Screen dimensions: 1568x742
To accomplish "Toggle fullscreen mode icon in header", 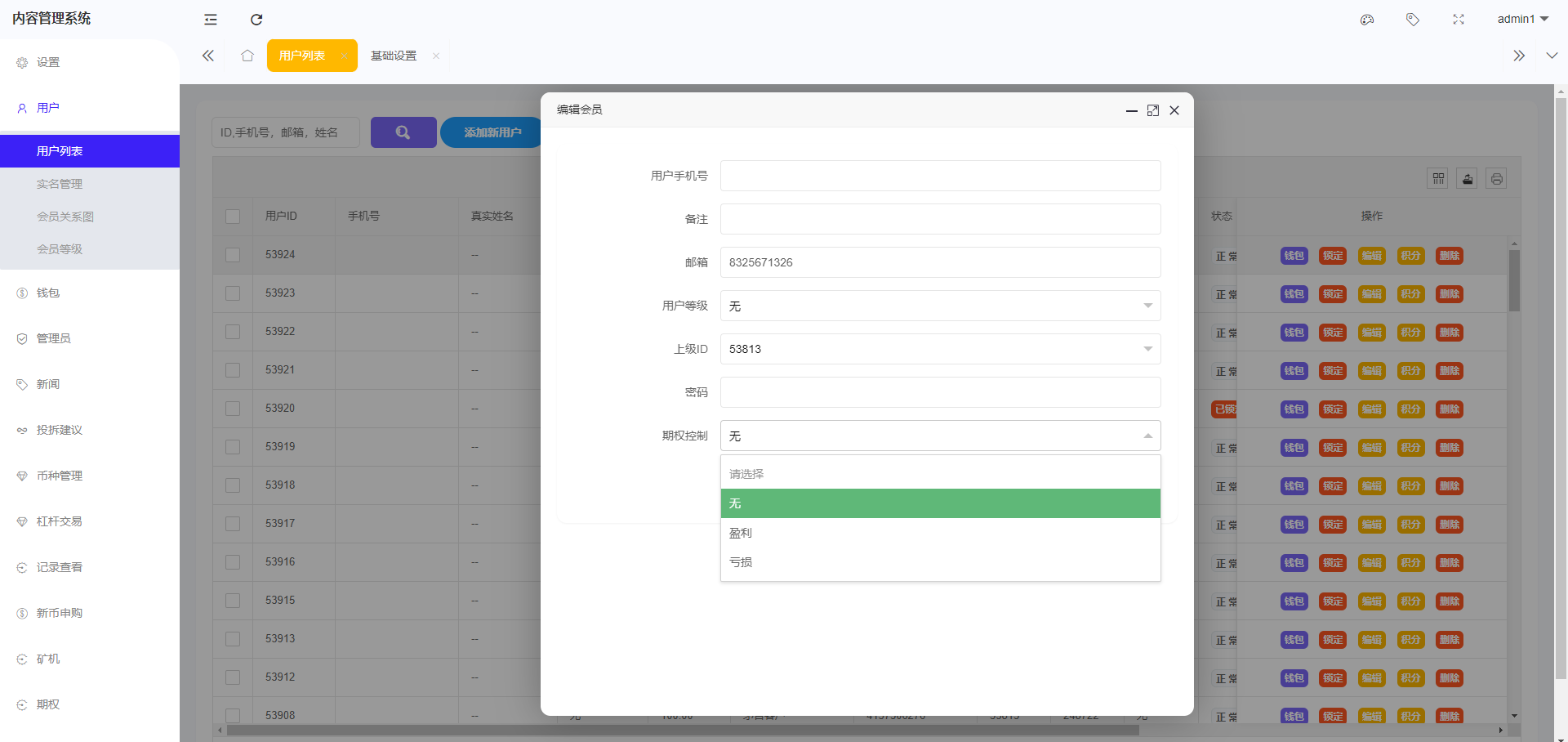I will click(1459, 20).
